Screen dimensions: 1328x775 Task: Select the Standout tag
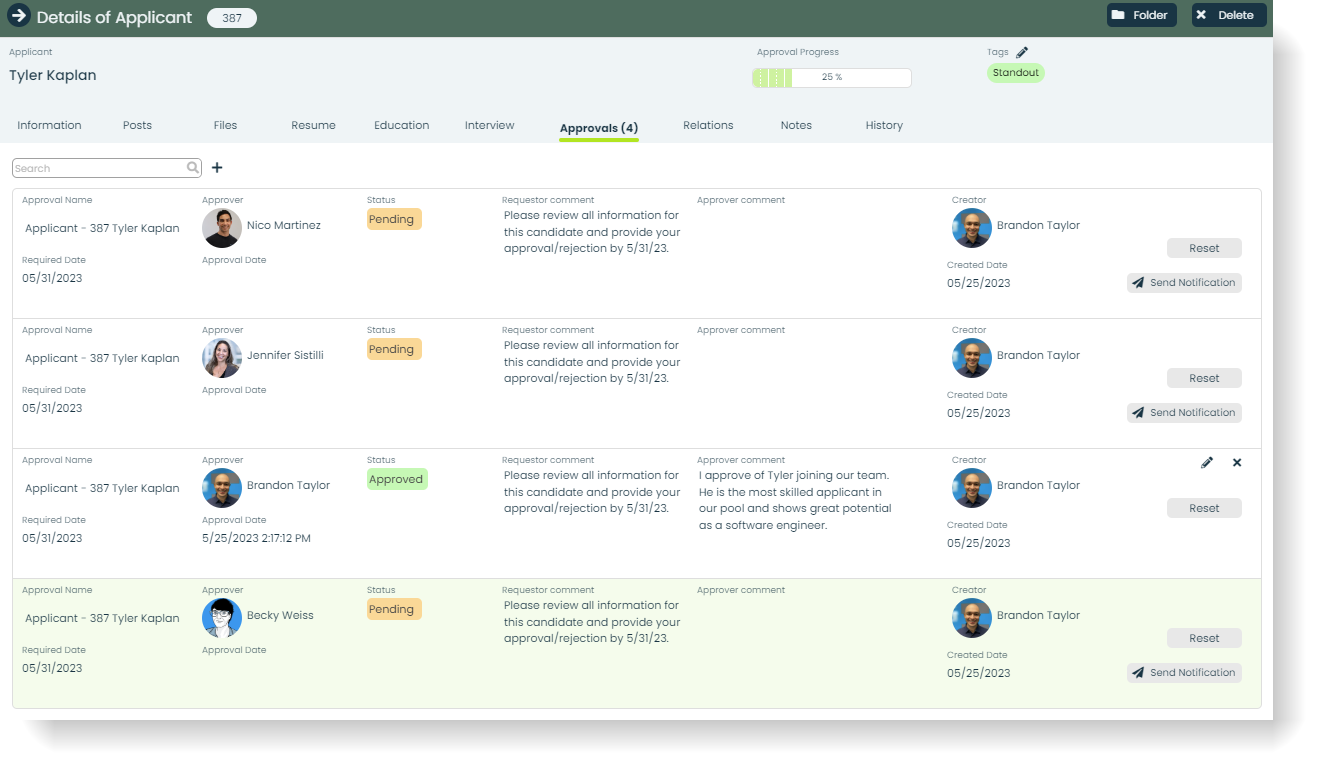(x=1015, y=72)
